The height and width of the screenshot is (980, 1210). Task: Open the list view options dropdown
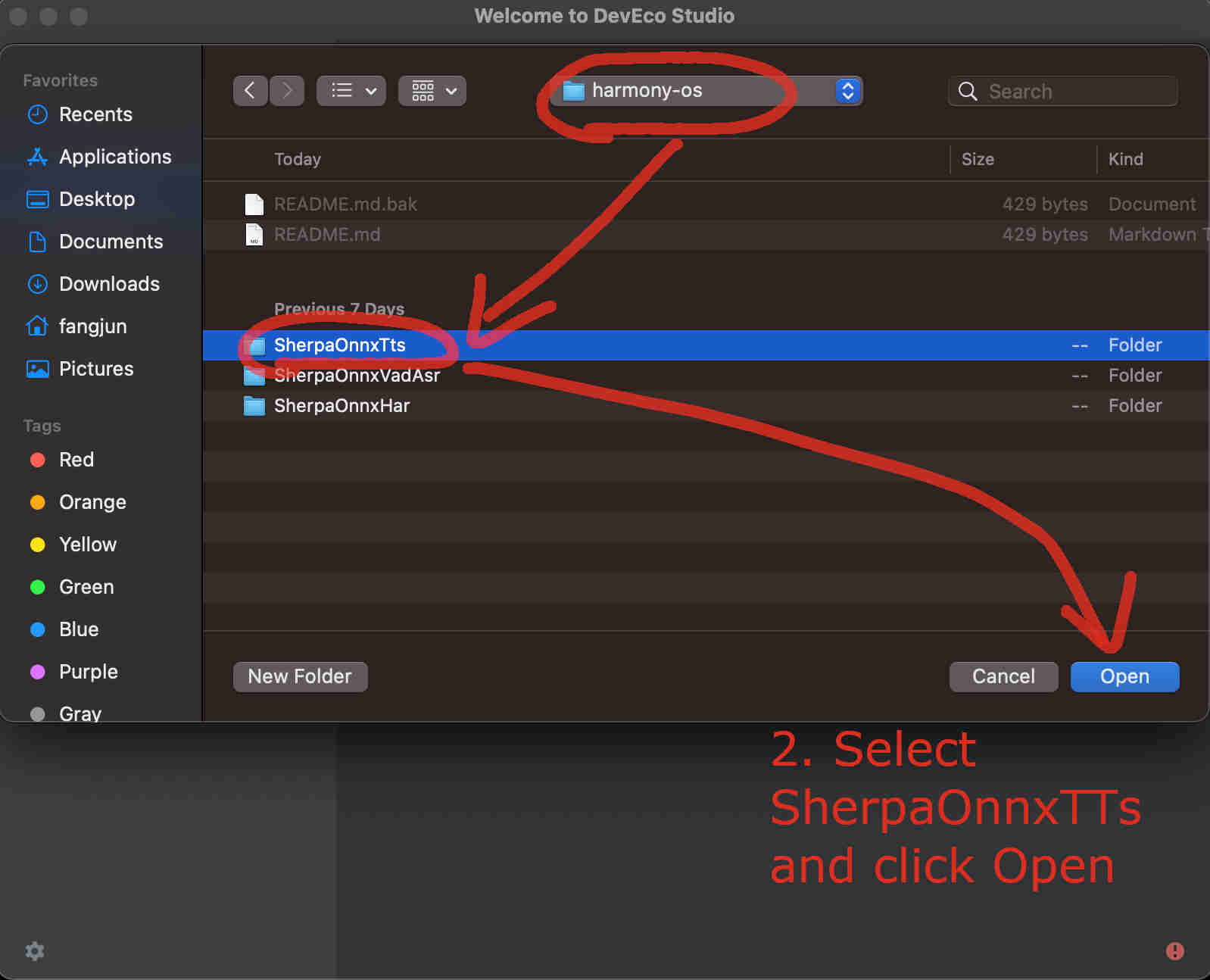(351, 91)
